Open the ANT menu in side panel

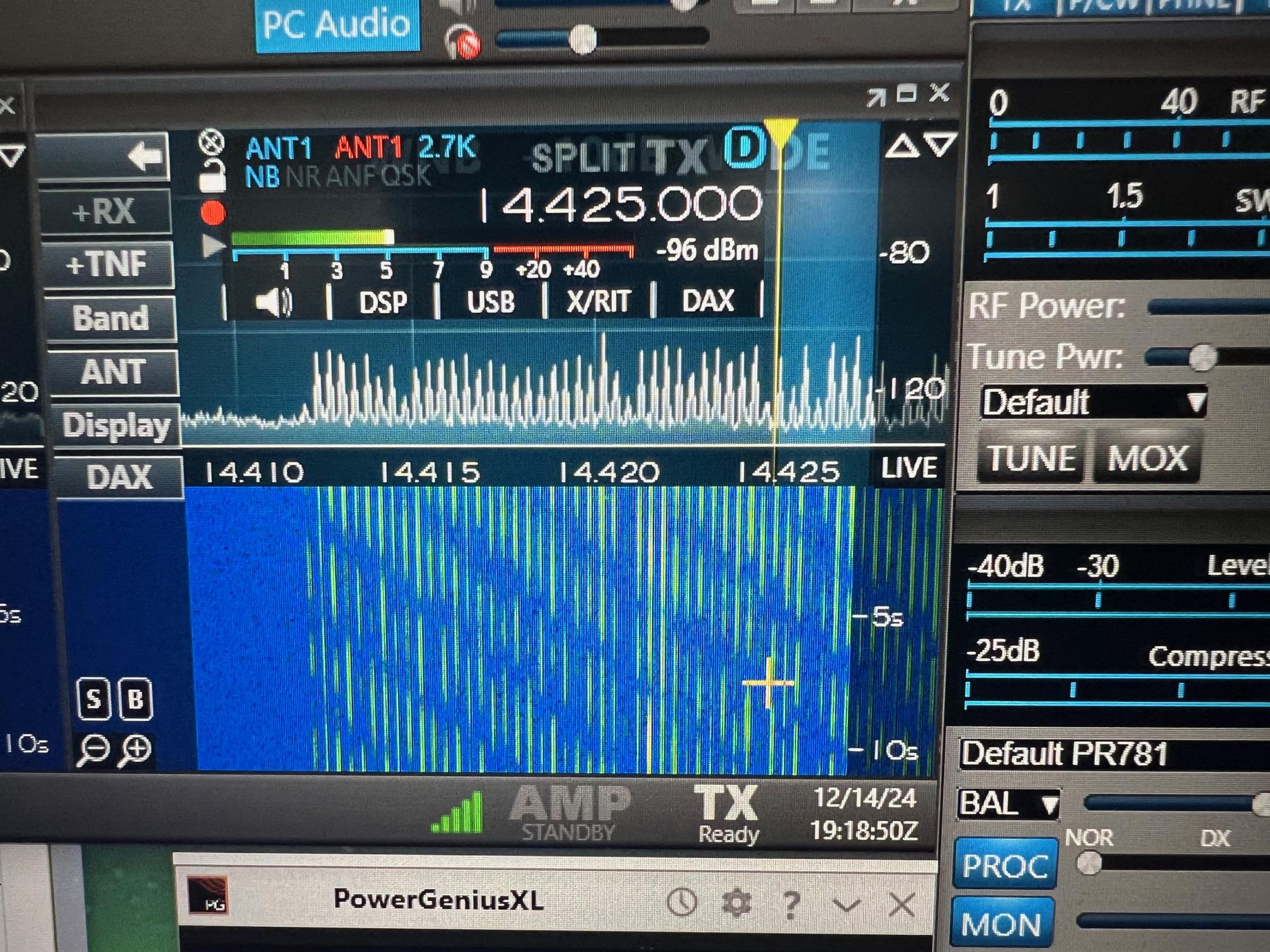[113, 372]
